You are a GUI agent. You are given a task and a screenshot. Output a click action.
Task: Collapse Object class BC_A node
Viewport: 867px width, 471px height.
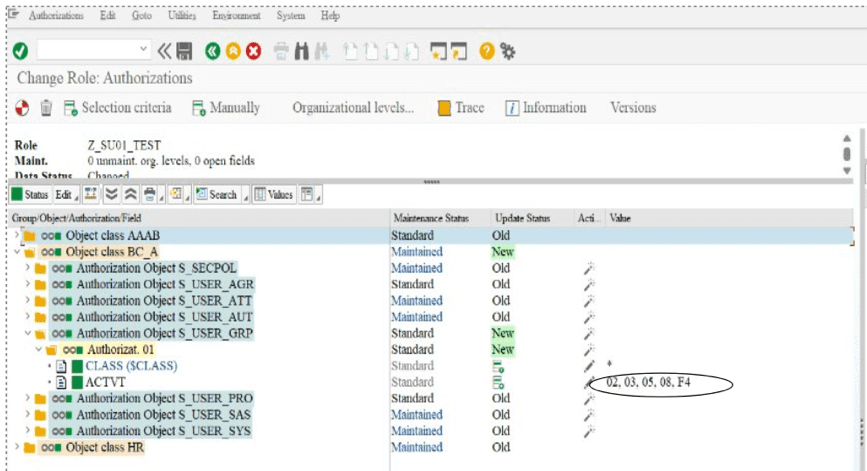17,252
